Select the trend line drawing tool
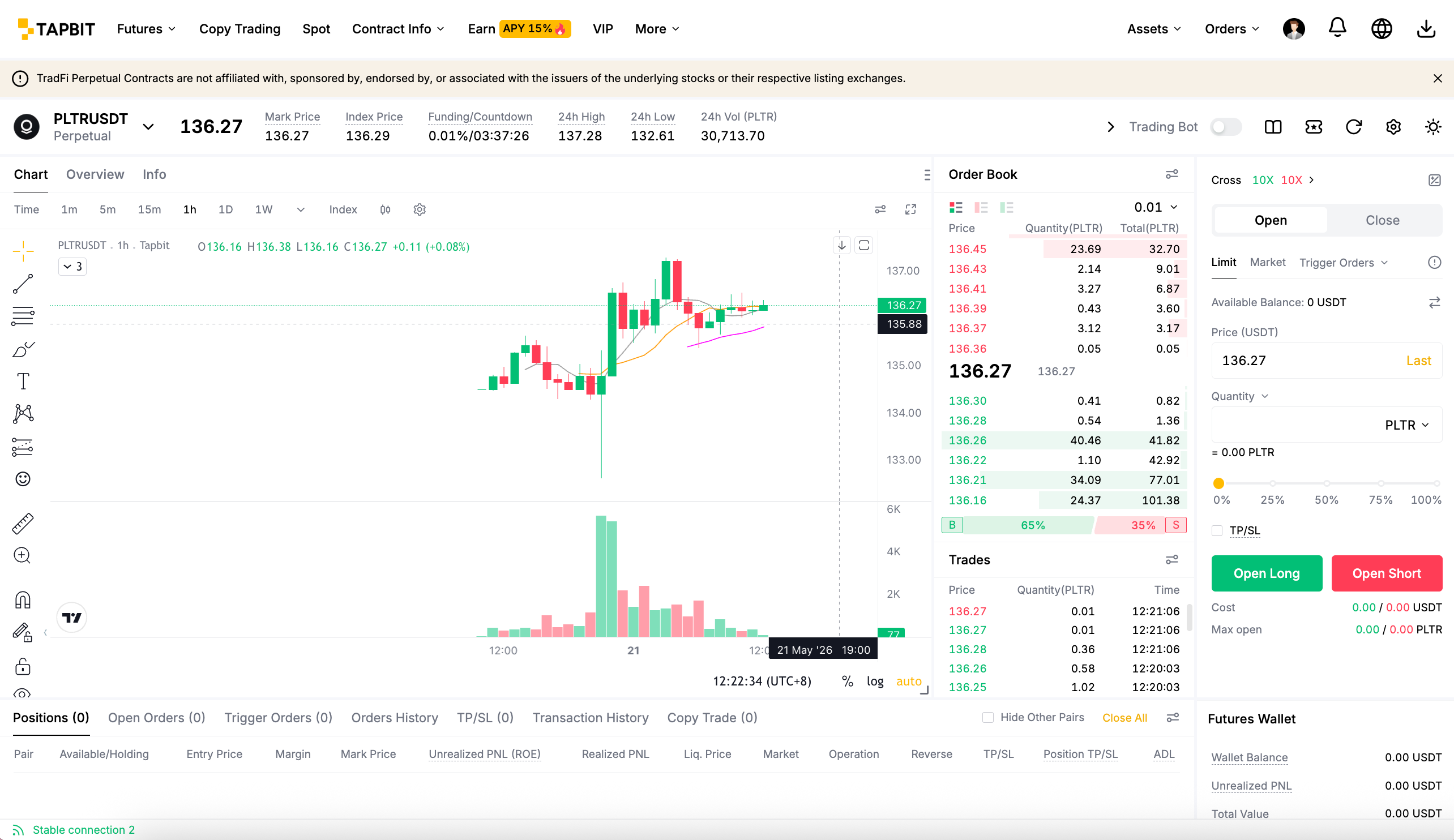Image resolution: width=1454 pixels, height=840 pixels. [x=23, y=284]
